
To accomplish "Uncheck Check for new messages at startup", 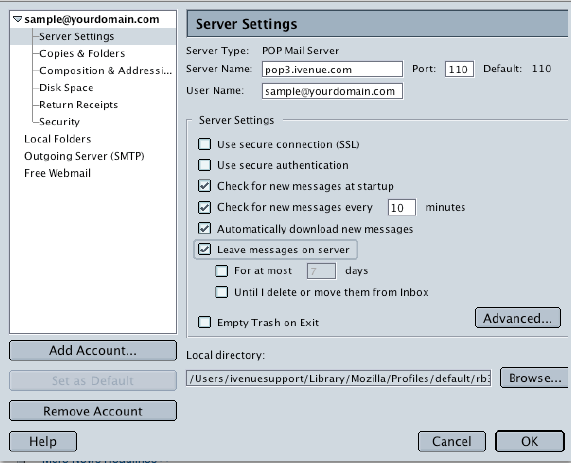I will [x=204, y=186].
